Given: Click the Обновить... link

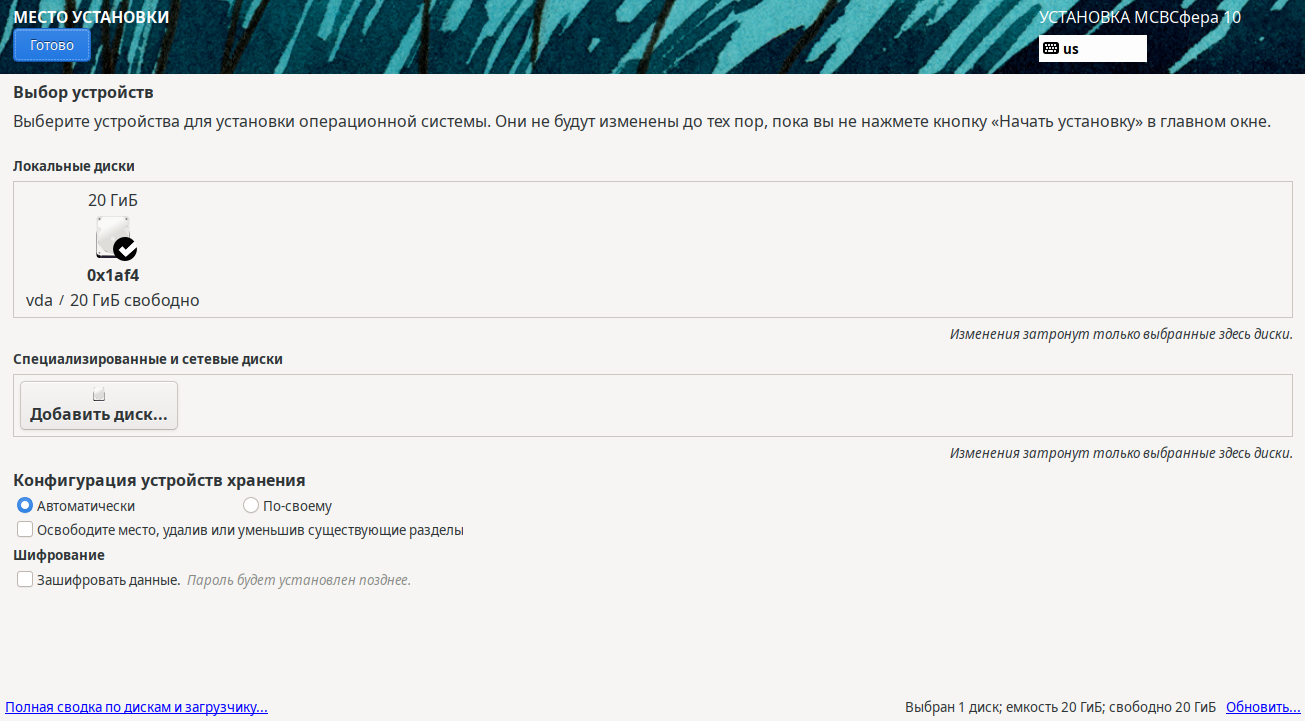Looking at the screenshot, I should coord(1262,707).
